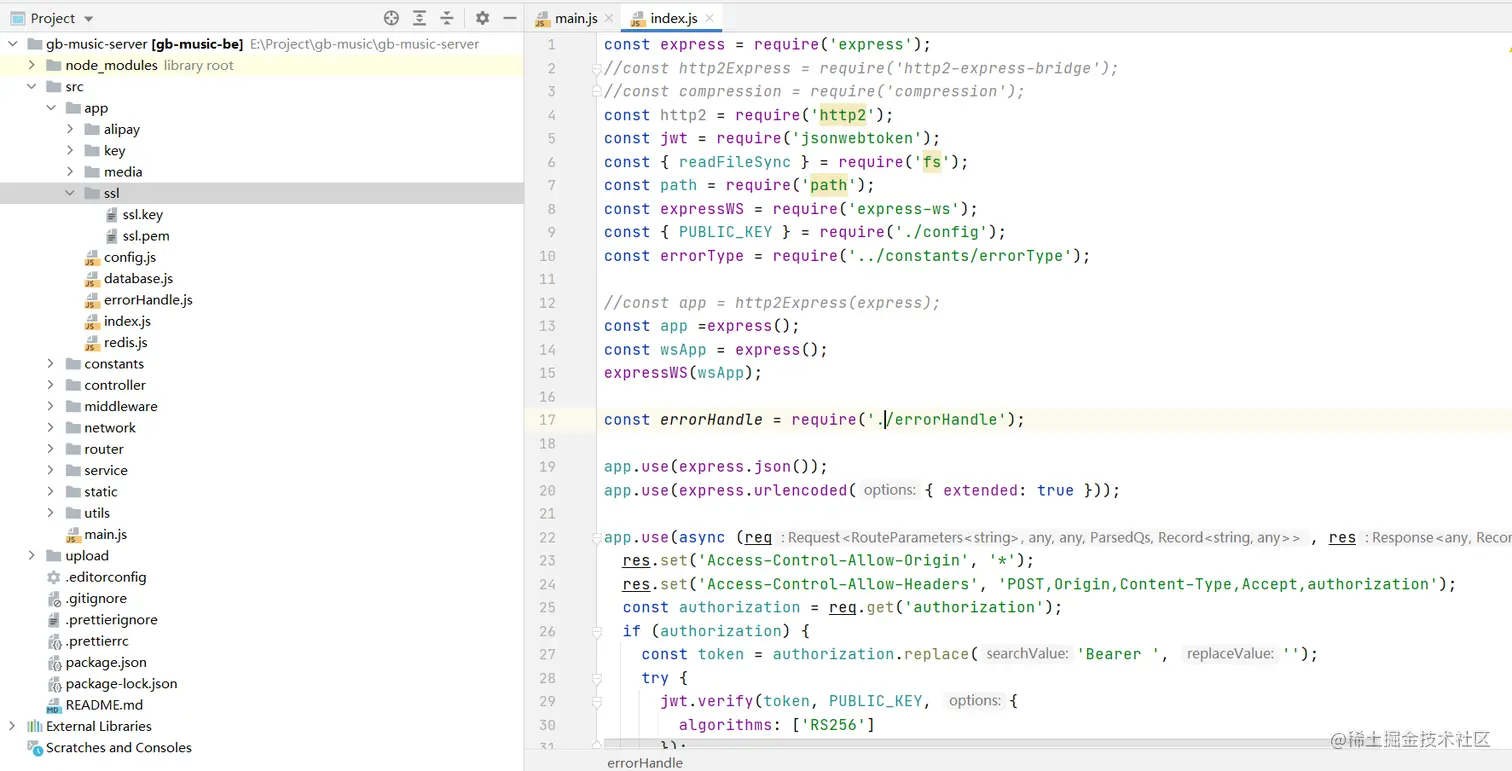Click the errorHandle breadcrumb below the editor
Viewport: 1512px width, 771px height.
point(645,762)
